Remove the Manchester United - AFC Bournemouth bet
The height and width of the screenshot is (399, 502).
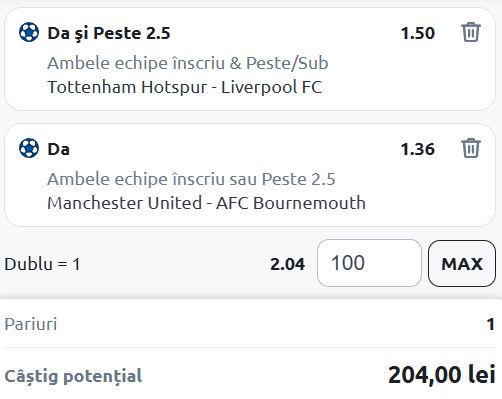tap(471, 148)
